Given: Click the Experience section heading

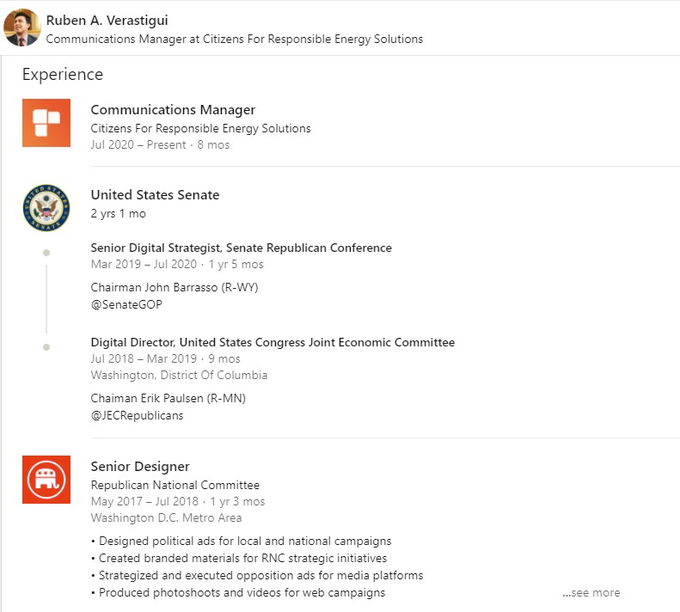Looking at the screenshot, I should [62, 74].
